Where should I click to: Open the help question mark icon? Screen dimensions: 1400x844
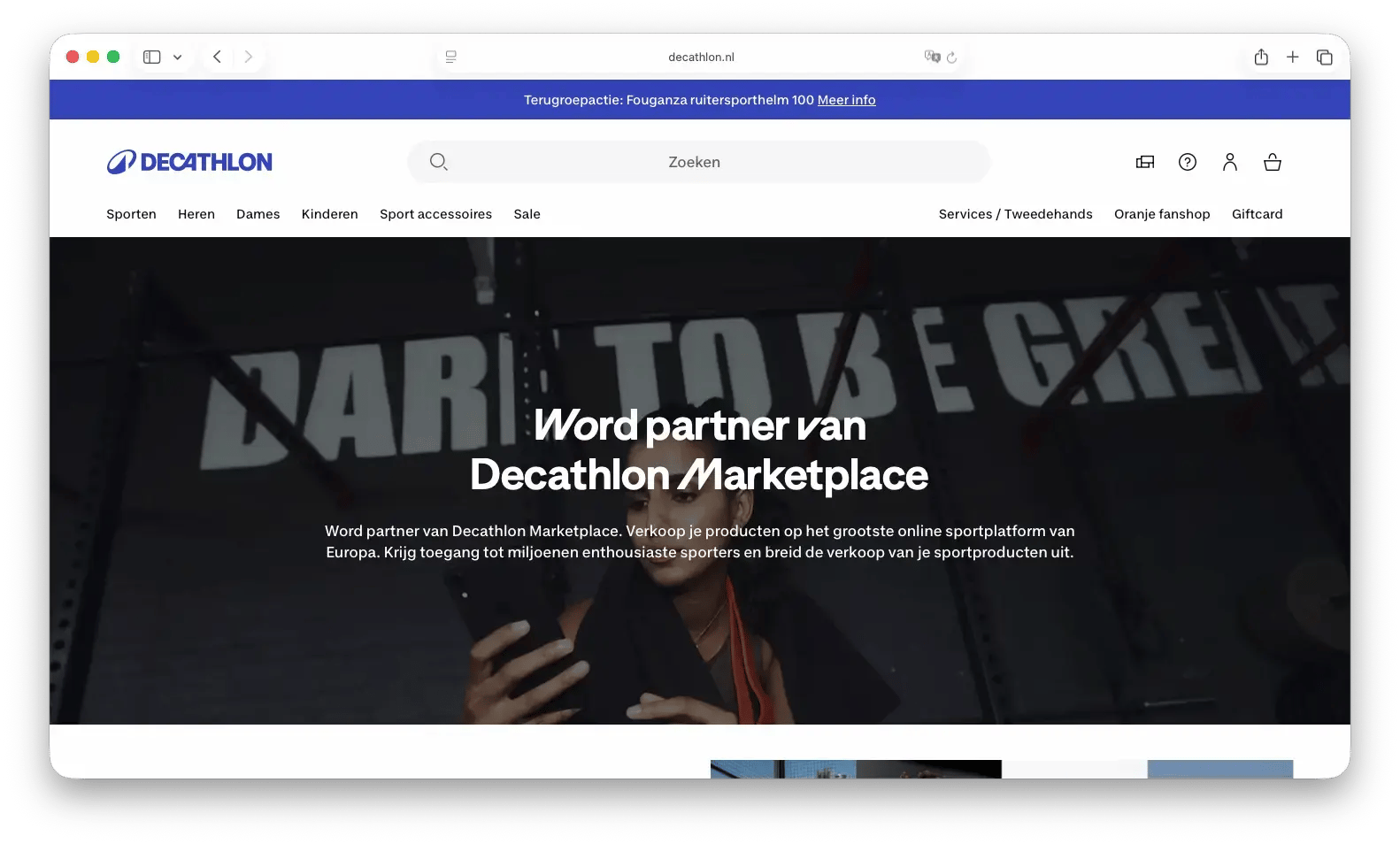(x=1188, y=162)
